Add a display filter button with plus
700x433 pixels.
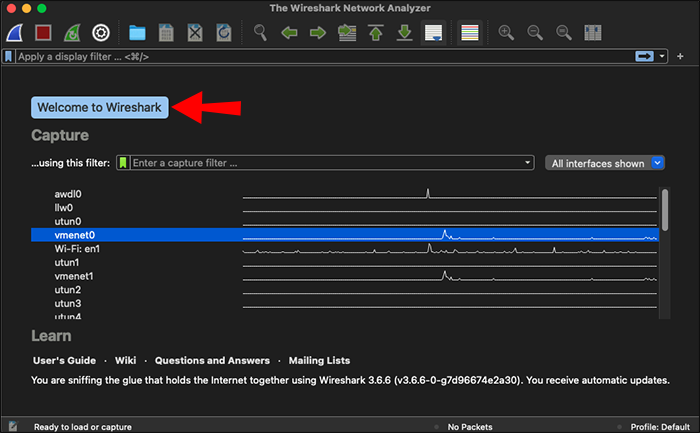click(680, 56)
